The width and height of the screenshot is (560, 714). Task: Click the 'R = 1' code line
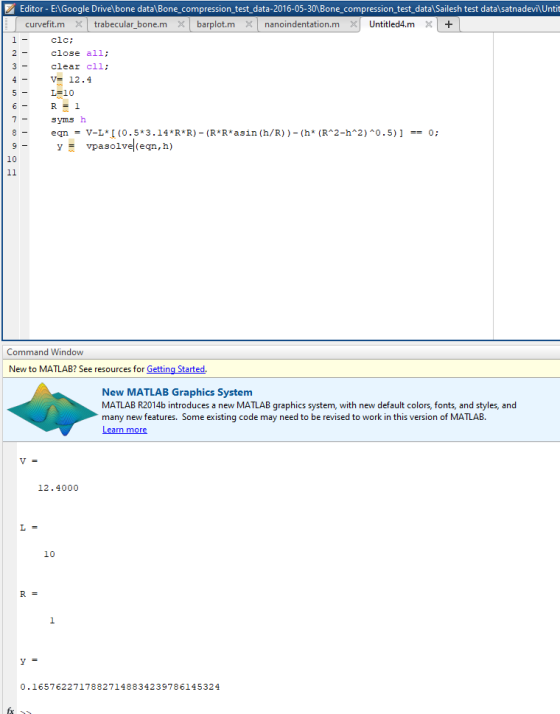65,106
